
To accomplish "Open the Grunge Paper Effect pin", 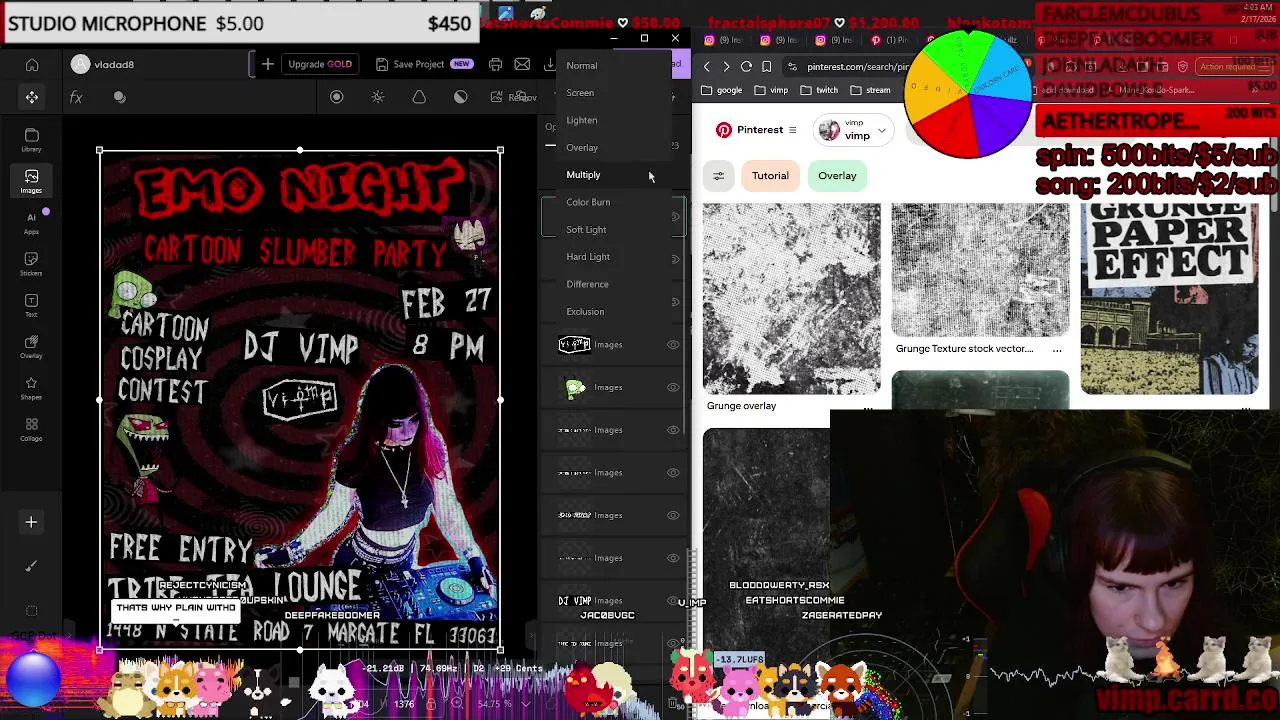I will (x=1169, y=299).
